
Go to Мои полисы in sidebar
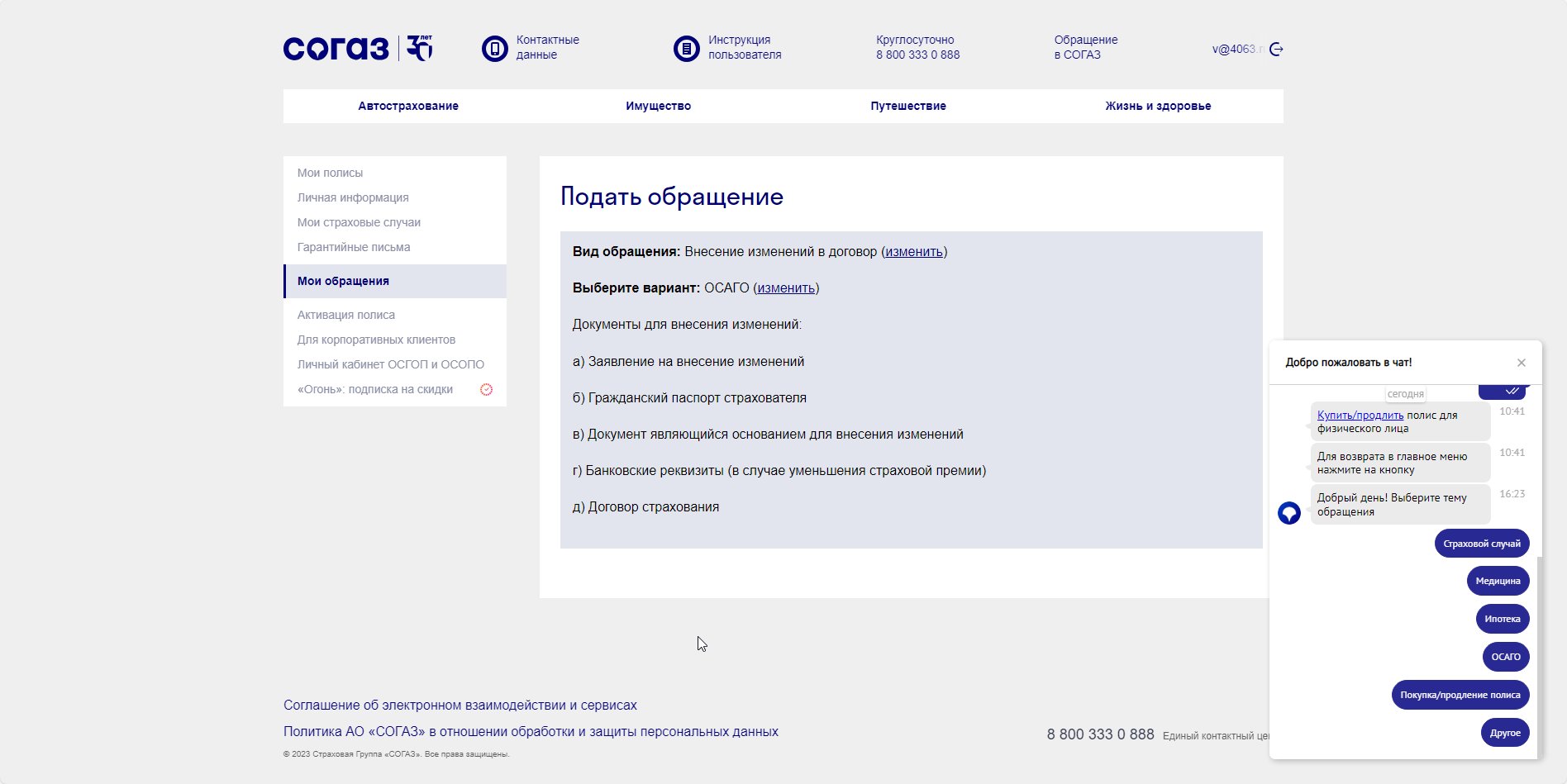(330, 173)
